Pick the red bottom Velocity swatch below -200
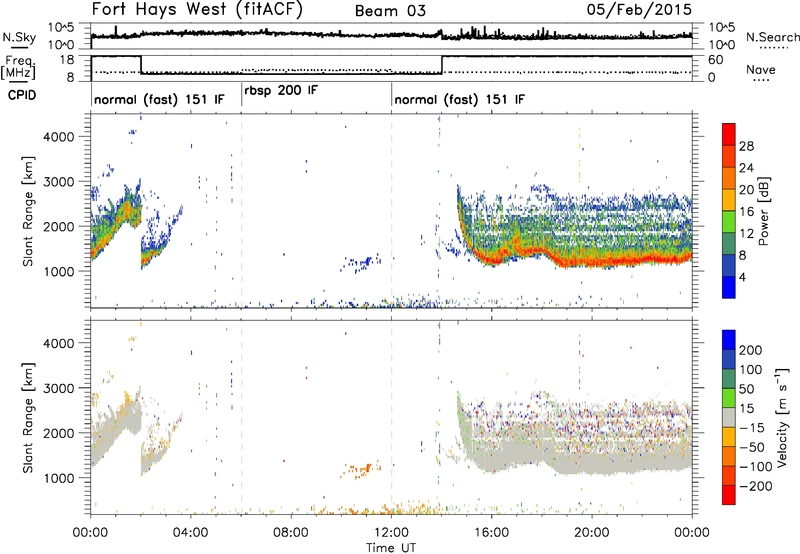The width and height of the screenshot is (800, 554). click(x=729, y=495)
